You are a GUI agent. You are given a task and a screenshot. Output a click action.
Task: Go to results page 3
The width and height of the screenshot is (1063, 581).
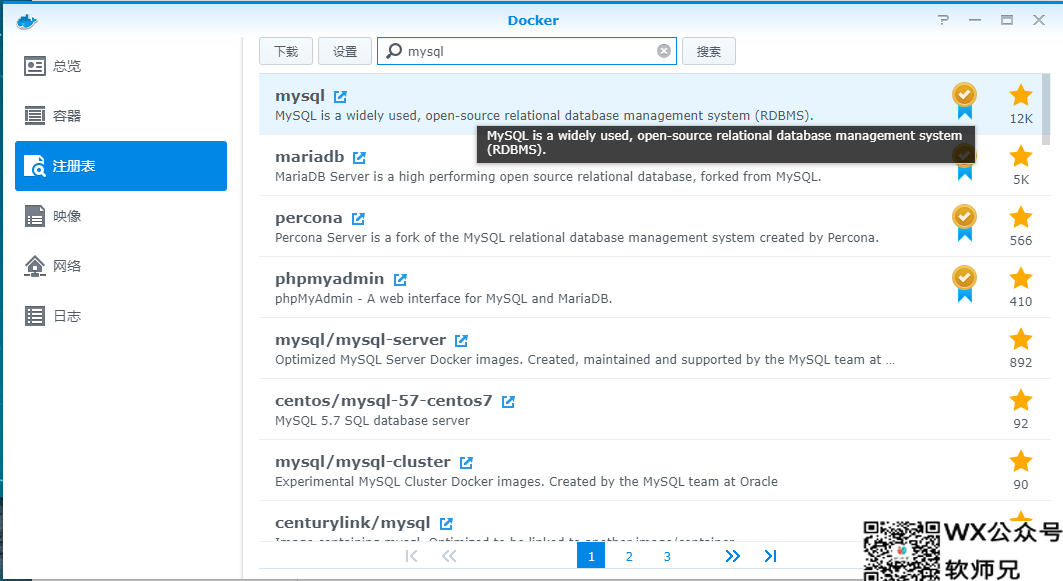click(667, 556)
